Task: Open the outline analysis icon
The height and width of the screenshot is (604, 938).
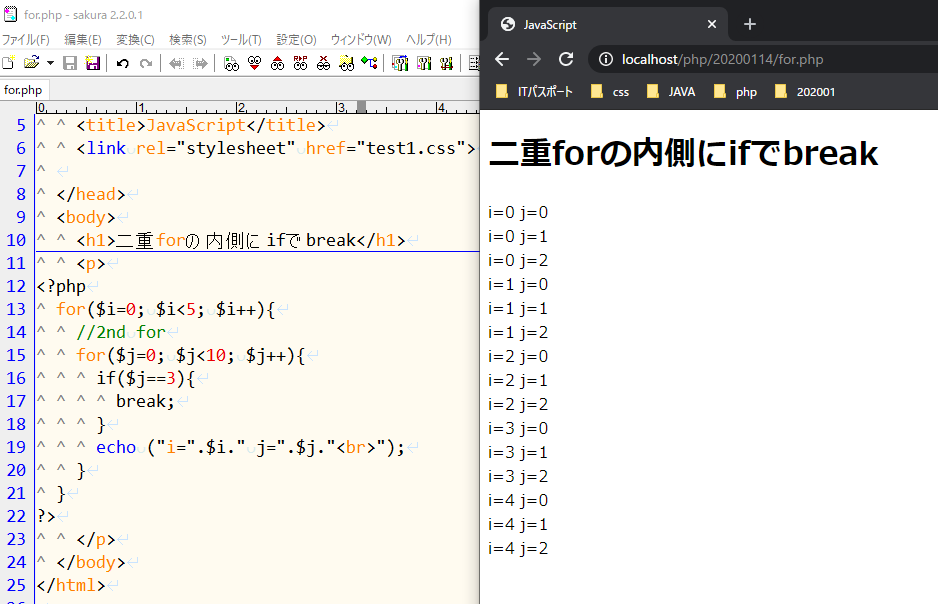Action: pos(369,63)
